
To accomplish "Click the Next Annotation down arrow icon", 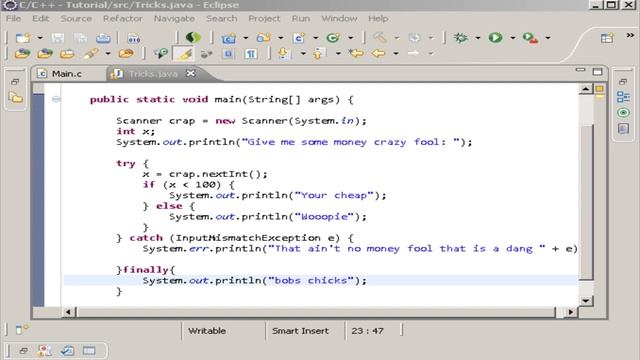I will click(283, 53).
